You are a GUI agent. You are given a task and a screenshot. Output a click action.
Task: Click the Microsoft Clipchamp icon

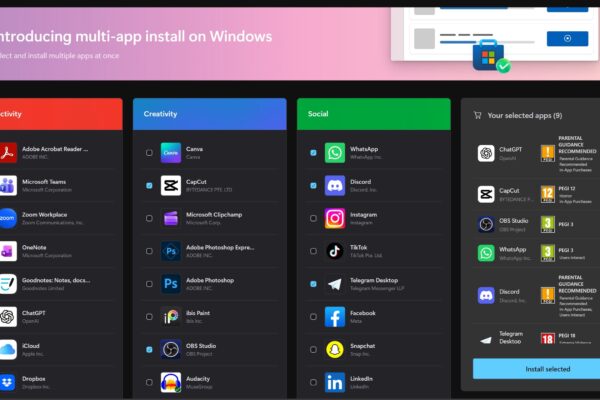171,219
